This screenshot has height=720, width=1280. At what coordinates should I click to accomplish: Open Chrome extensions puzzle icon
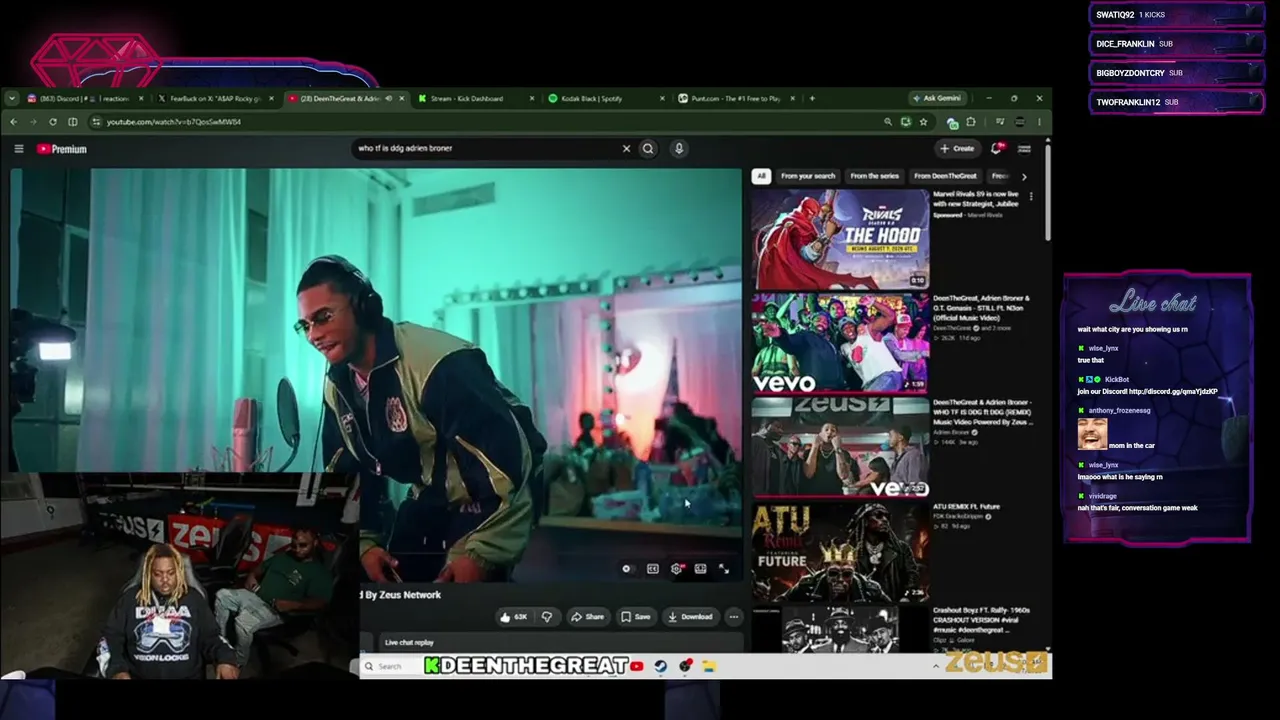point(971,122)
